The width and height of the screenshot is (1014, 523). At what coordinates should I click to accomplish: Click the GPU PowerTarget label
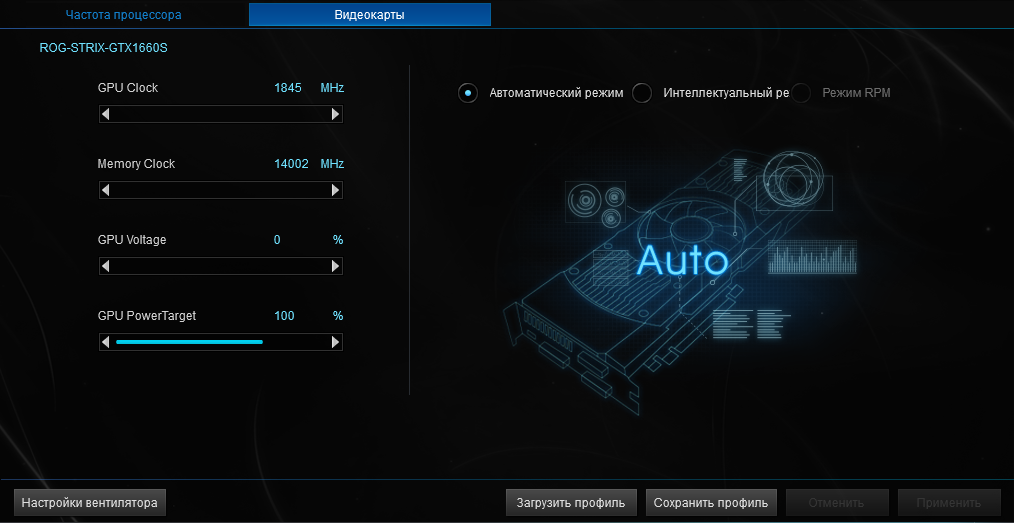[x=147, y=315]
